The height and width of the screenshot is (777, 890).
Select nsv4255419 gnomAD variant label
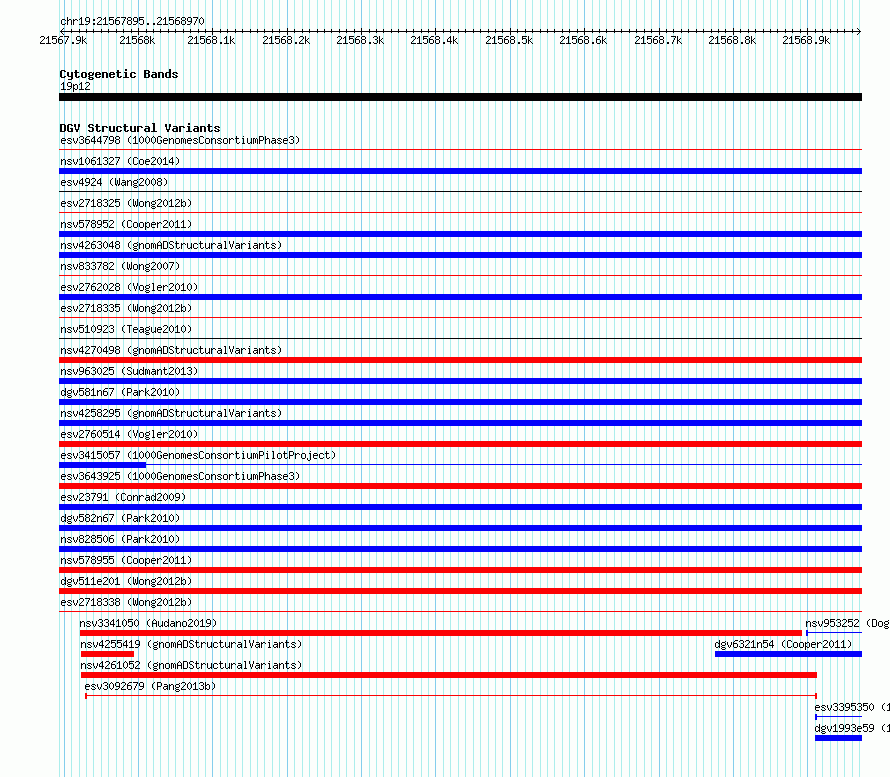(x=191, y=644)
